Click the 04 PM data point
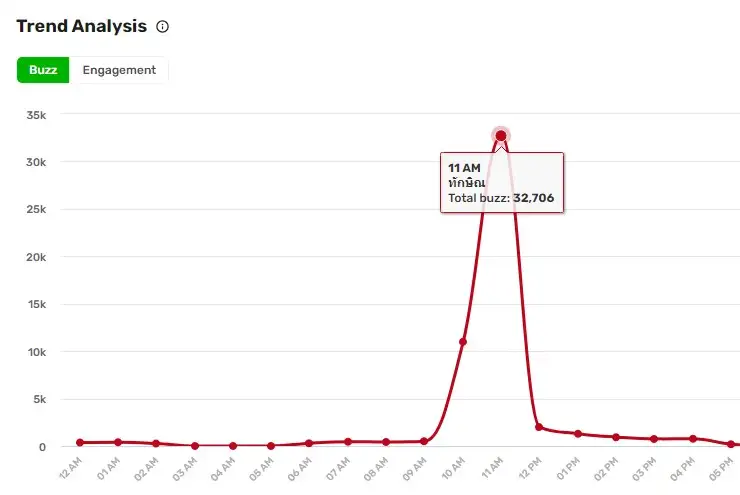740x495 pixels. [692, 439]
